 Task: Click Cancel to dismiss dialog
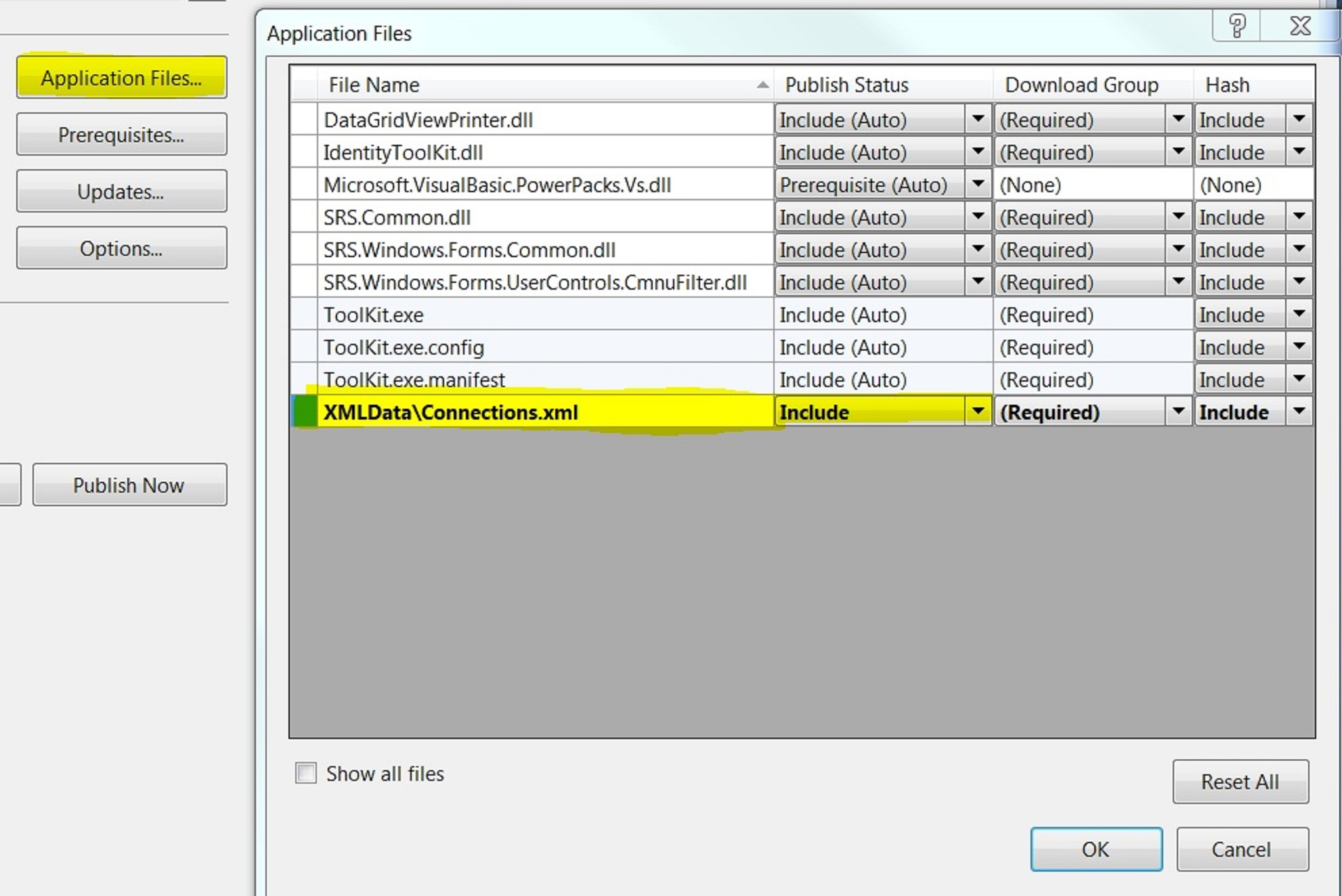tap(1241, 849)
